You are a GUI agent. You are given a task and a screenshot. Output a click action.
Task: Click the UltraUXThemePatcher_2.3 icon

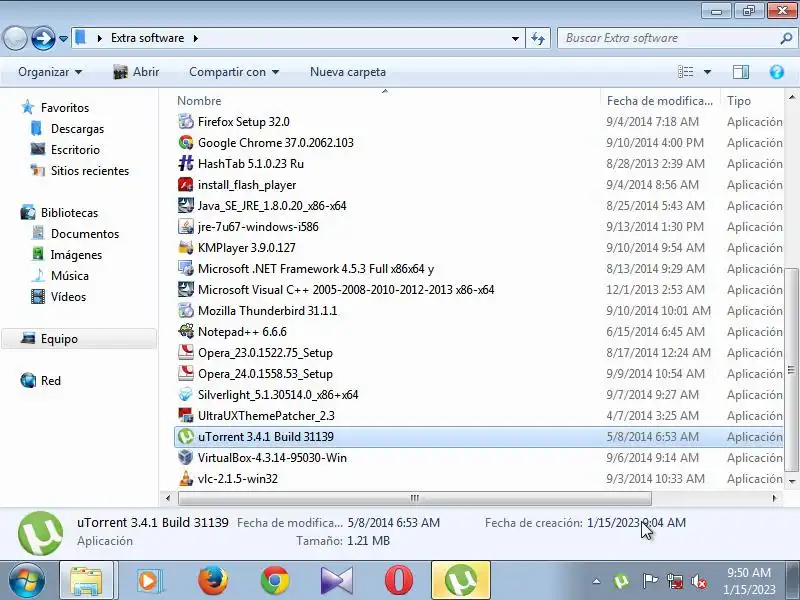coord(186,415)
